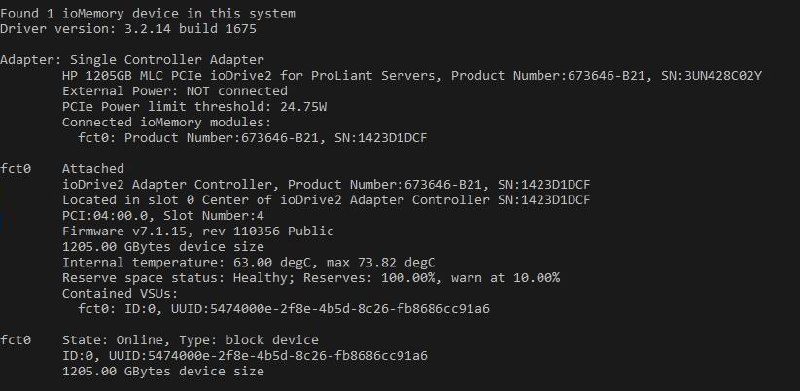Click the last "1205.00 GBytes device size" line
Screen dimensions: 800x391
point(163,371)
